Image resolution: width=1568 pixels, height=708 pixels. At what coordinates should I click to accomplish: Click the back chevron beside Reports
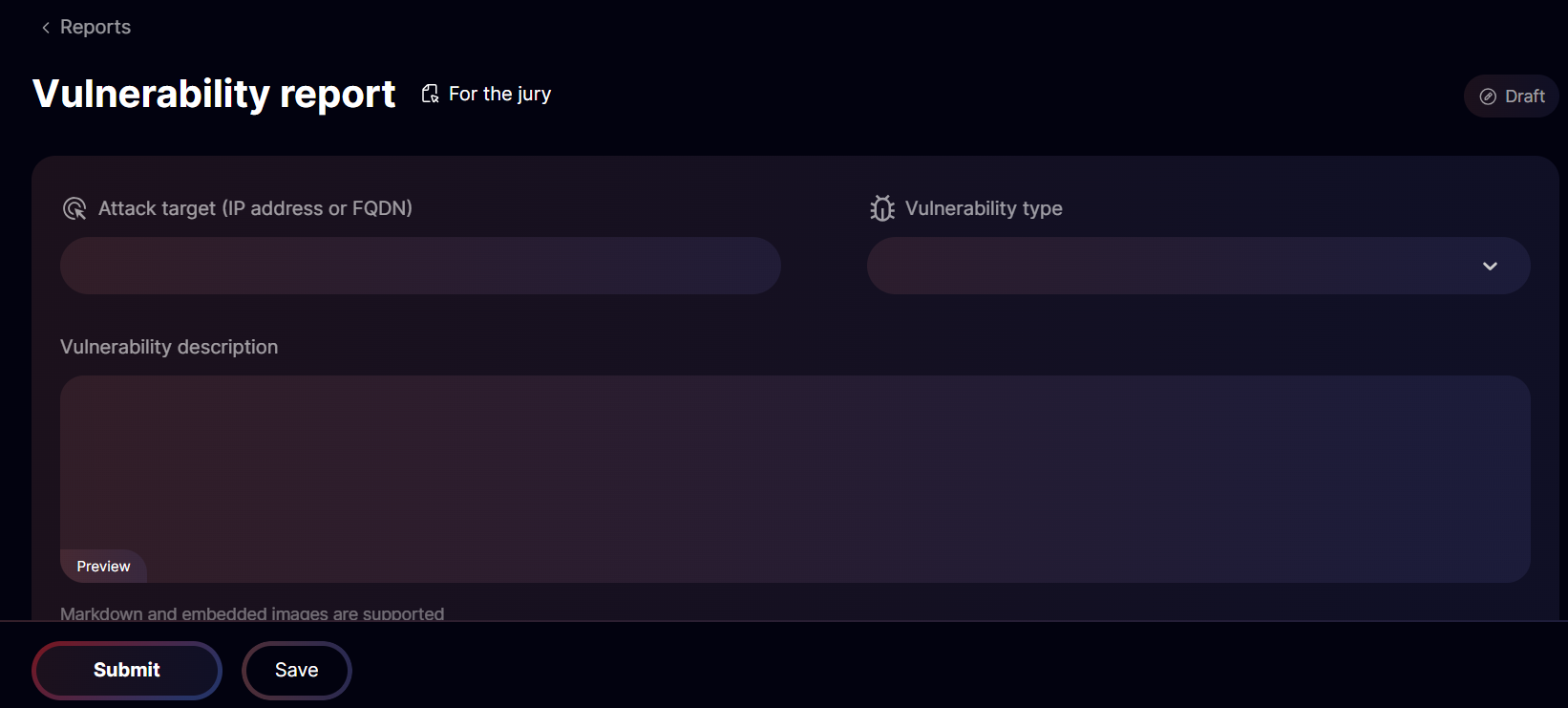pyautogui.click(x=45, y=28)
